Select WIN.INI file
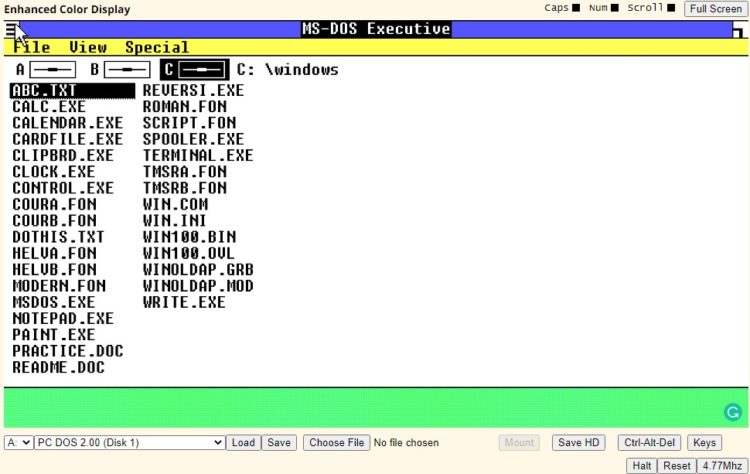Viewport: 750px width, 474px height. coord(174,220)
